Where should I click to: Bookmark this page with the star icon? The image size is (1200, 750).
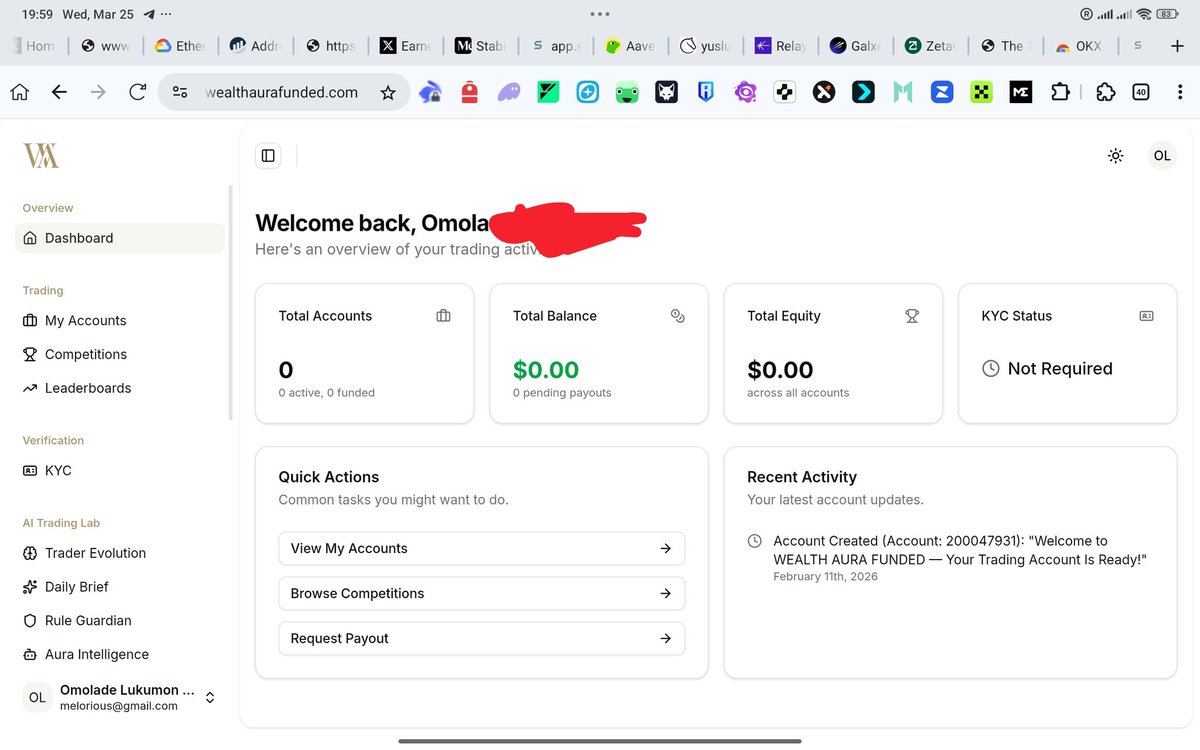388,92
